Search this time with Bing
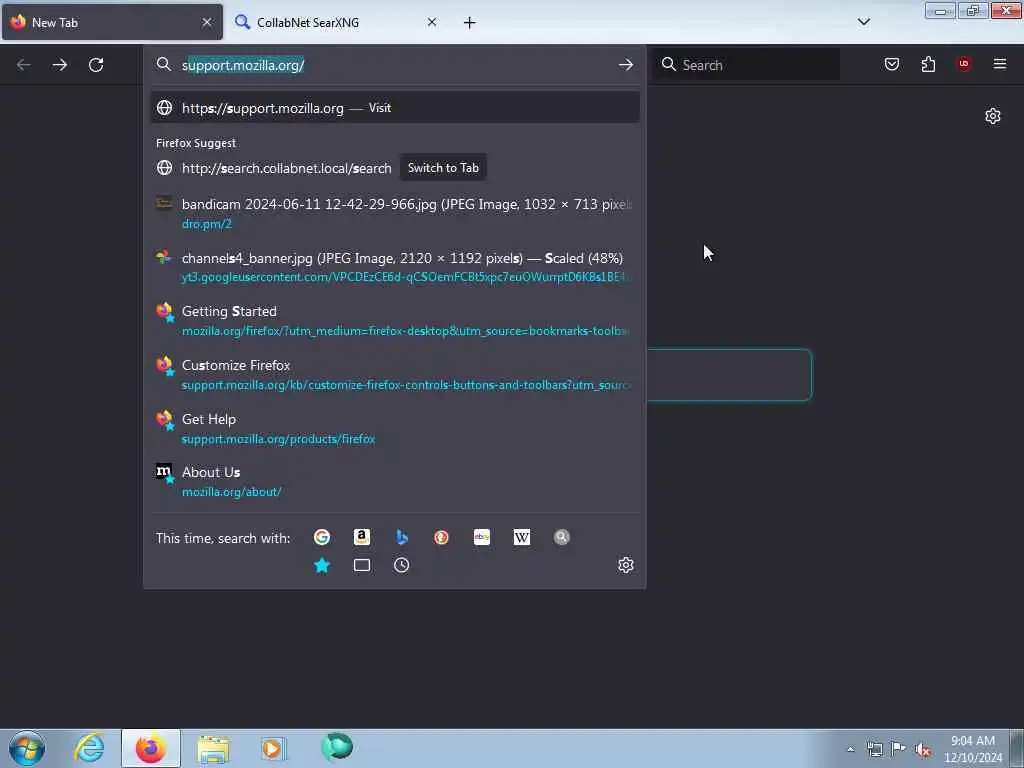The height and width of the screenshot is (768, 1024). click(x=402, y=537)
